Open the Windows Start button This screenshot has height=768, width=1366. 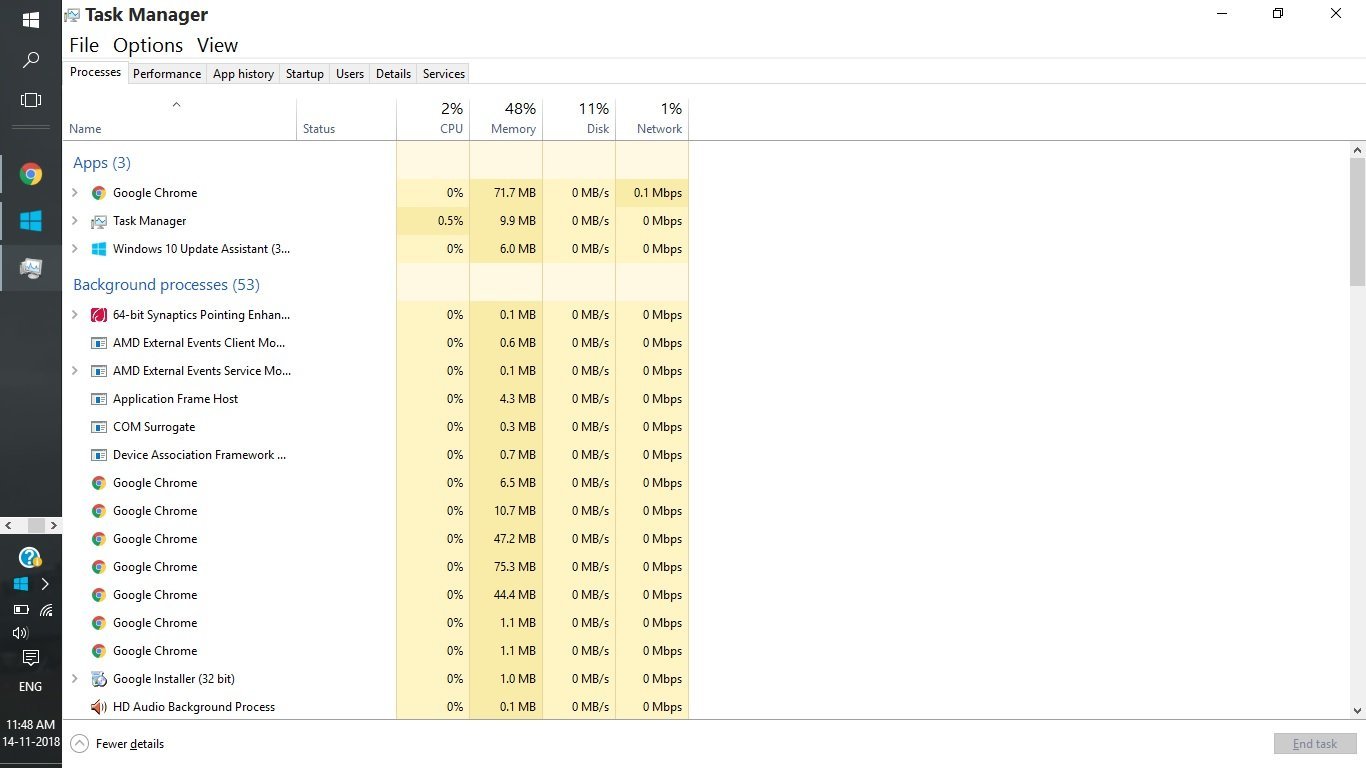[31, 20]
